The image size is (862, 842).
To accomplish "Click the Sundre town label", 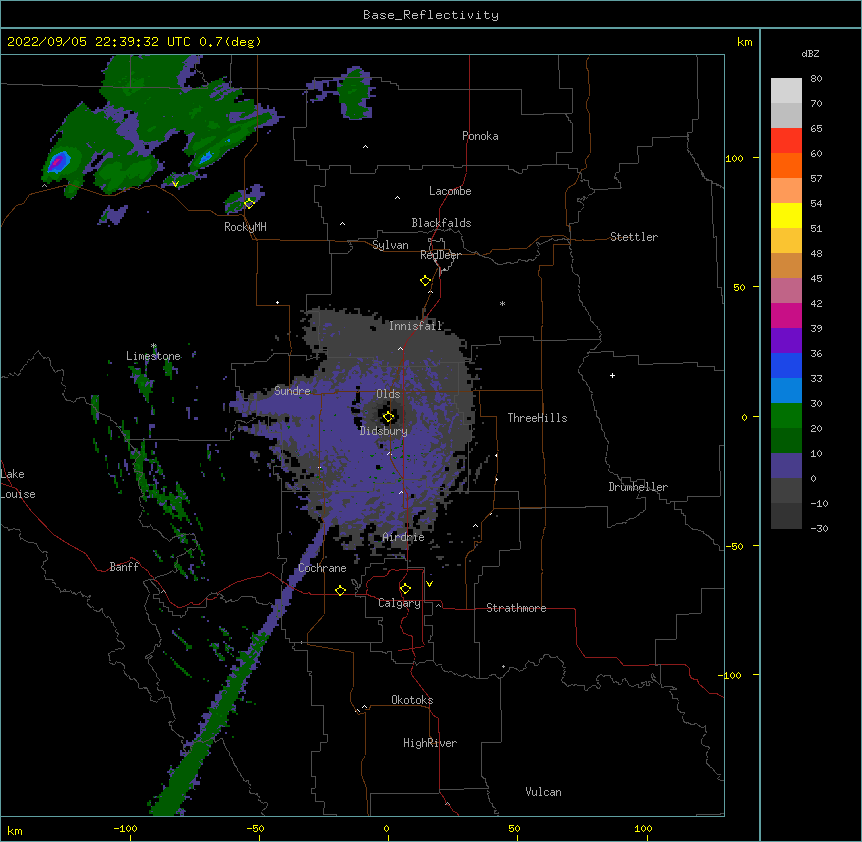I will tap(292, 391).
